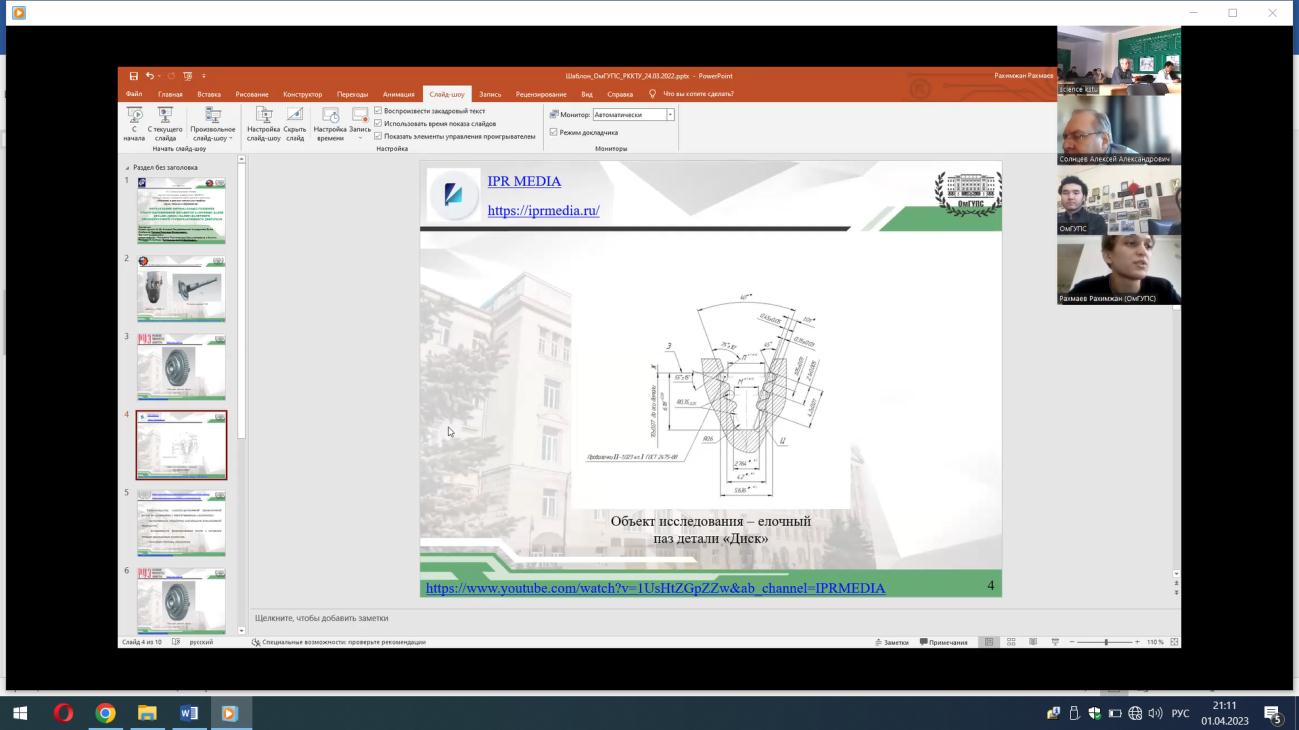Start slideshow from current slide icon
The image size is (1299, 730).
[165, 115]
